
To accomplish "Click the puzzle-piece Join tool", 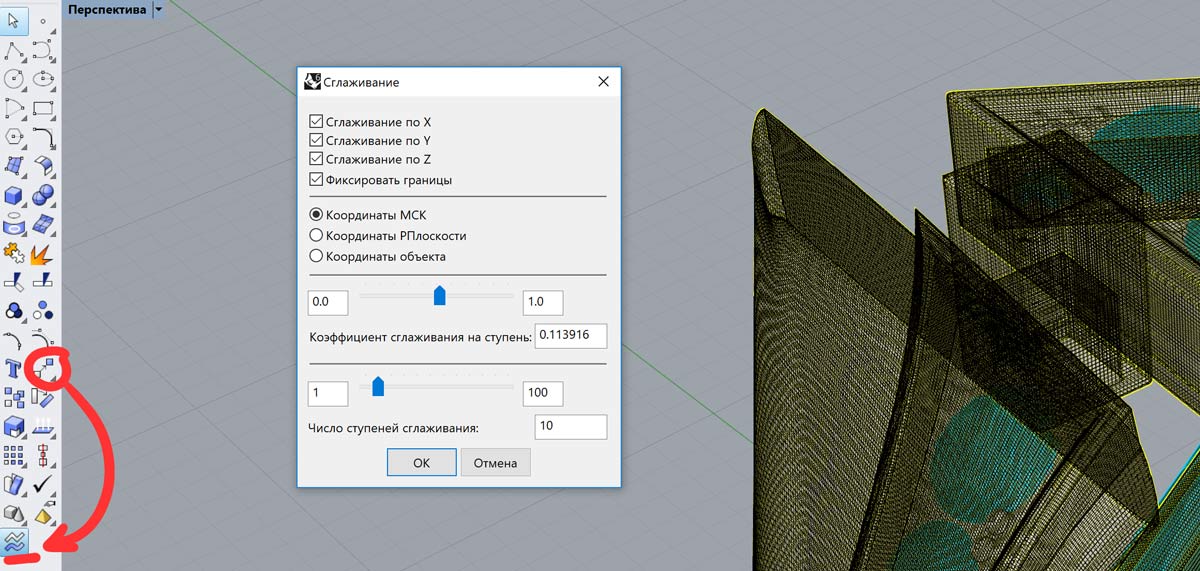I will [x=14, y=252].
